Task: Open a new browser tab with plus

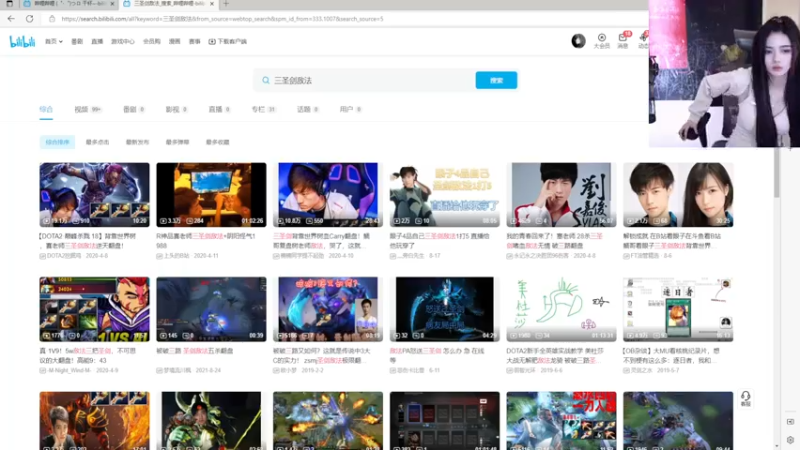Action: [226, 4]
